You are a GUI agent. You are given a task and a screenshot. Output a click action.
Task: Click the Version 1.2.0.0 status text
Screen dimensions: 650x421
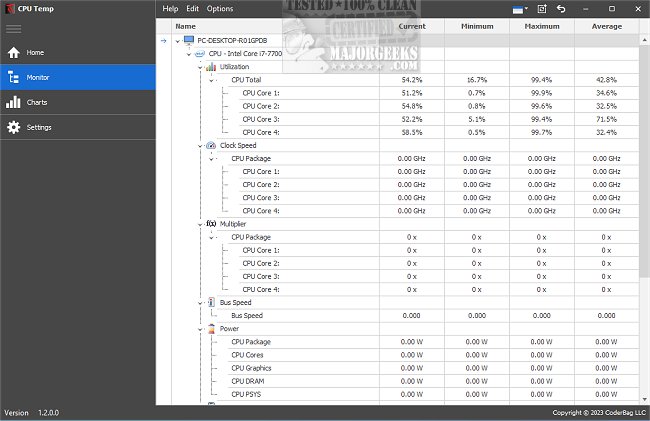pyautogui.click(x=32, y=413)
